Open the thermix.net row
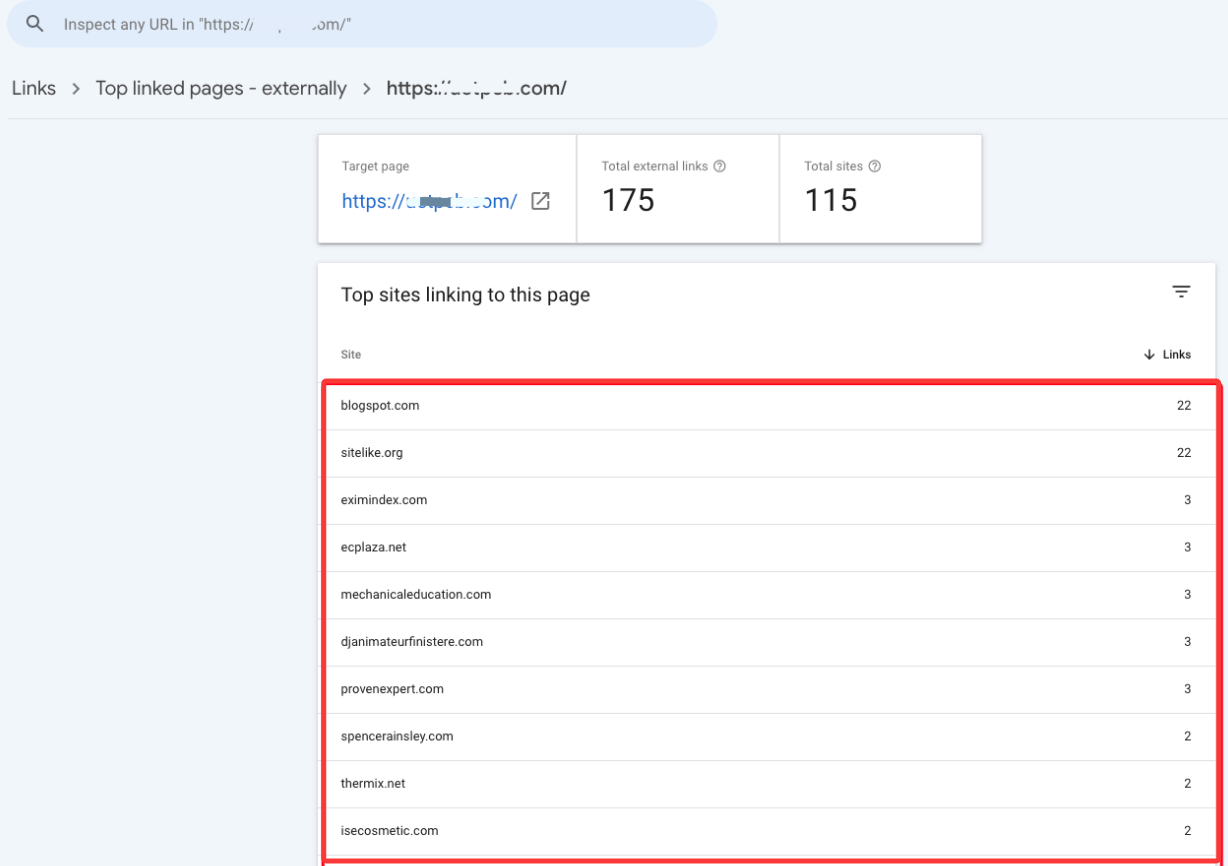Image resolution: width=1228 pixels, height=866 pixels. [373, 784]
